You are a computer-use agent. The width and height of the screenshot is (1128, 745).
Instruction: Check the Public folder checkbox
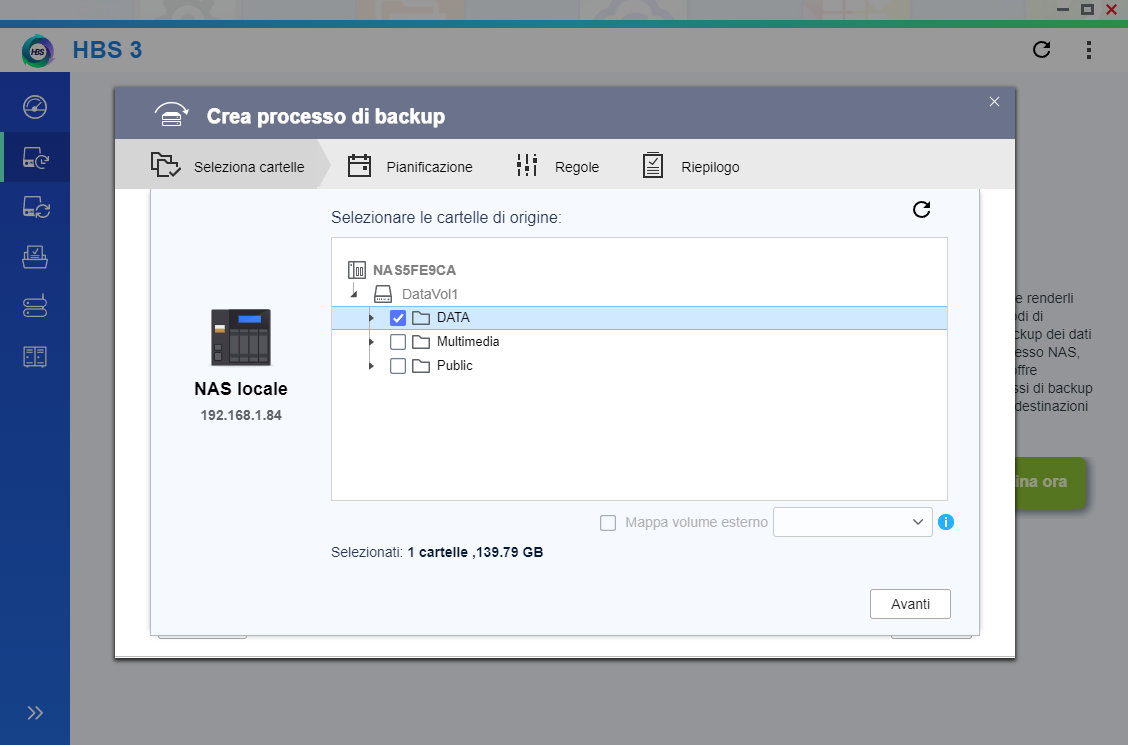(398, 365)
